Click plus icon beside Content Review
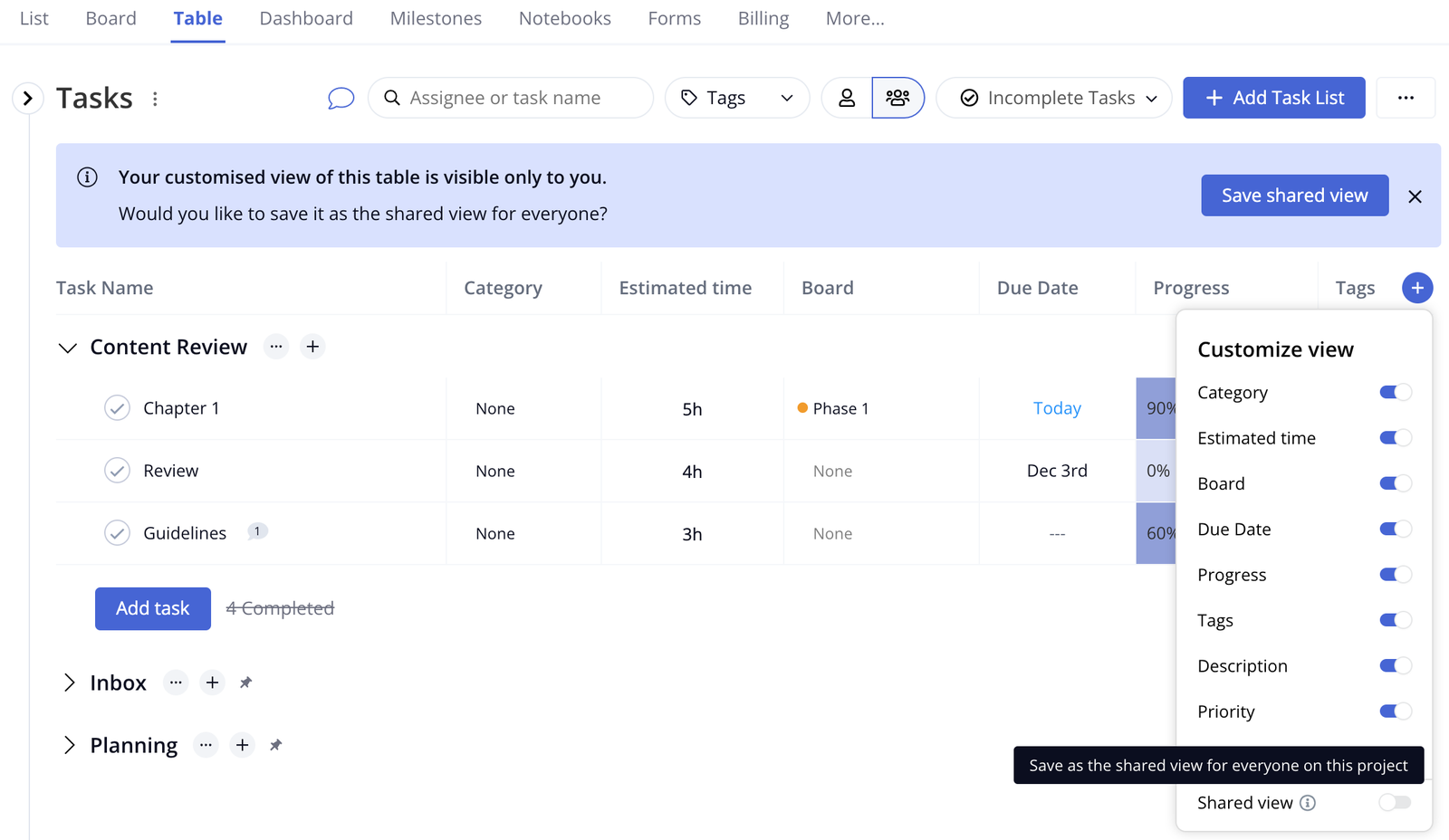The image size is (1449, 840). click(x=312, y=347)
